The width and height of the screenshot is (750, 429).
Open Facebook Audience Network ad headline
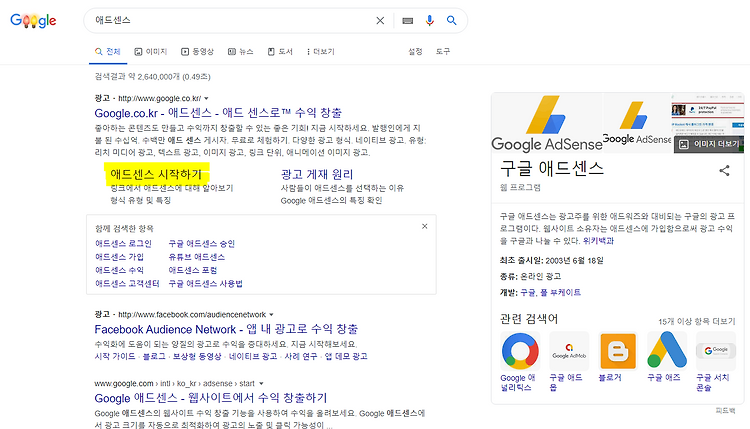point(226,329)
